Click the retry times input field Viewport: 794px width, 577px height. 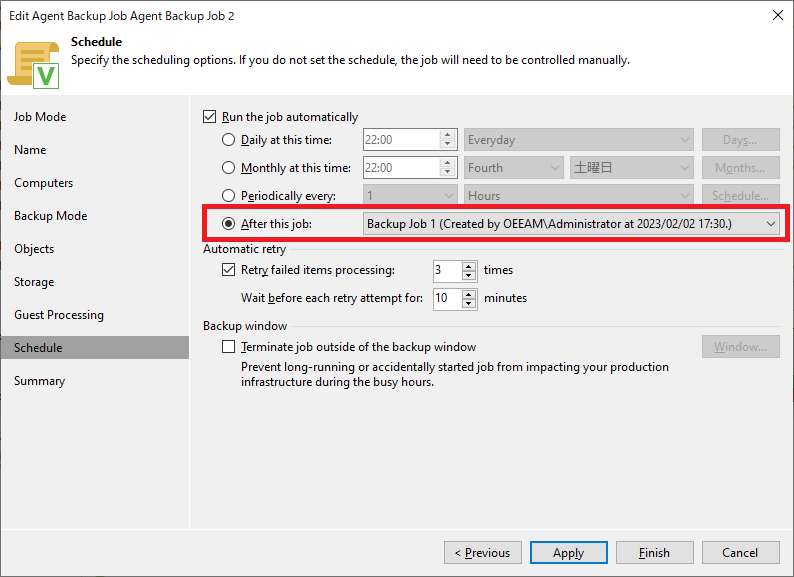tap(446, 270)
